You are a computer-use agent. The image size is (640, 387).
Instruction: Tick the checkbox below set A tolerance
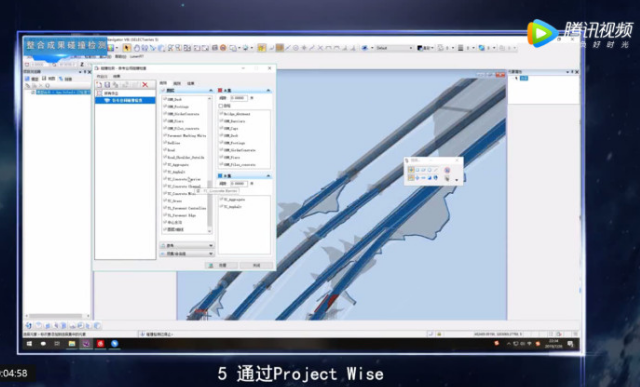point(221,106)
